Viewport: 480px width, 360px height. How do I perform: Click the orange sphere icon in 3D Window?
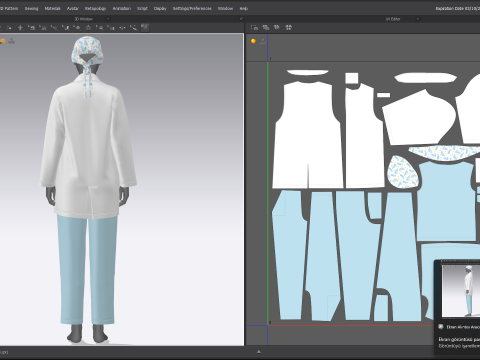2,41
